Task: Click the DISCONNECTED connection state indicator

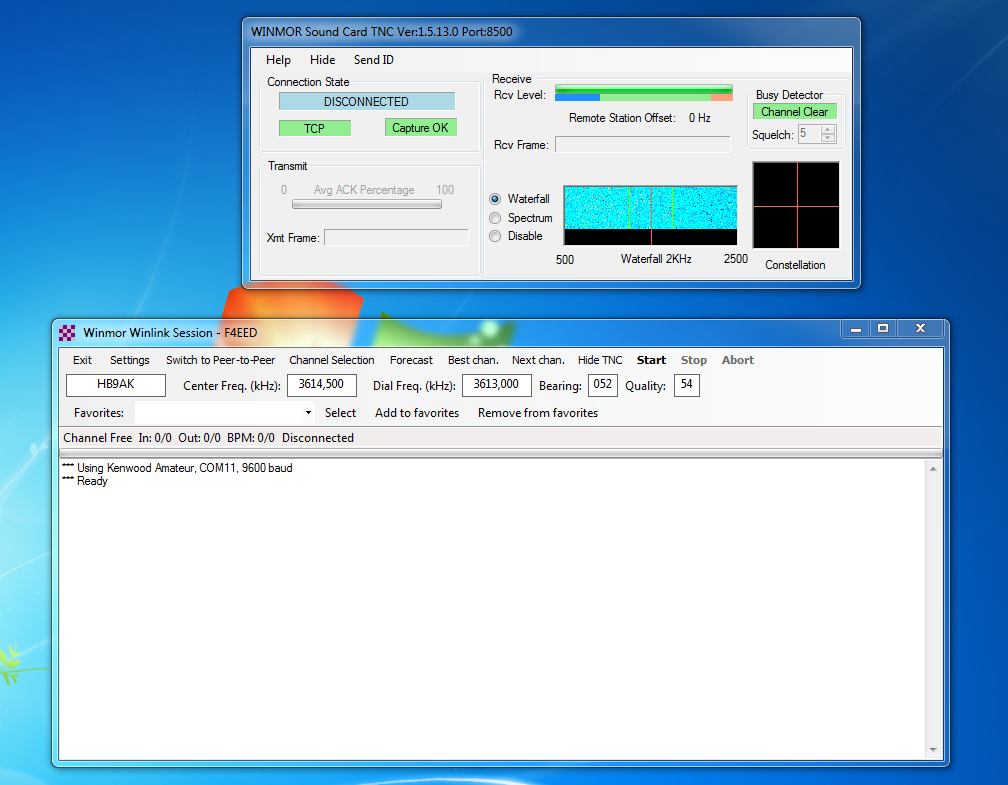Action: pyautogui.click(x=366, y=102)
